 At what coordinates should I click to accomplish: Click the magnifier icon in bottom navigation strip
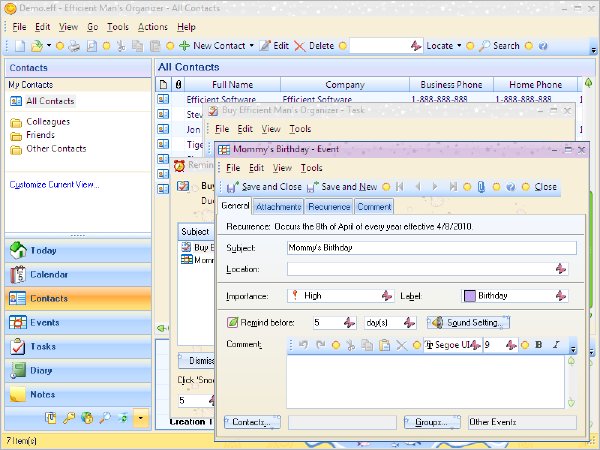[x=105, y=418]
